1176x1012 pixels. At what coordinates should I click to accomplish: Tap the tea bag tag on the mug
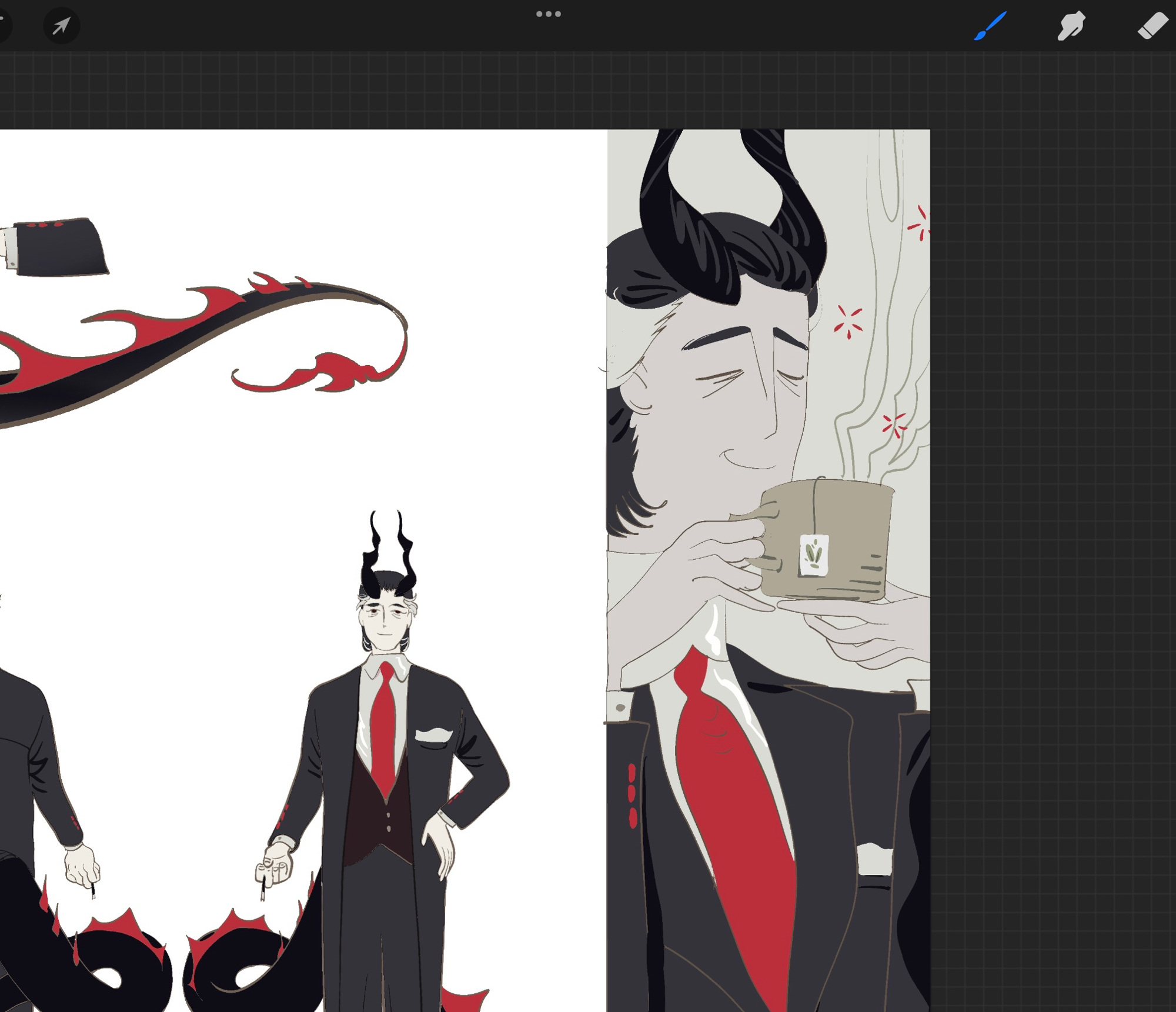[814, 555]
